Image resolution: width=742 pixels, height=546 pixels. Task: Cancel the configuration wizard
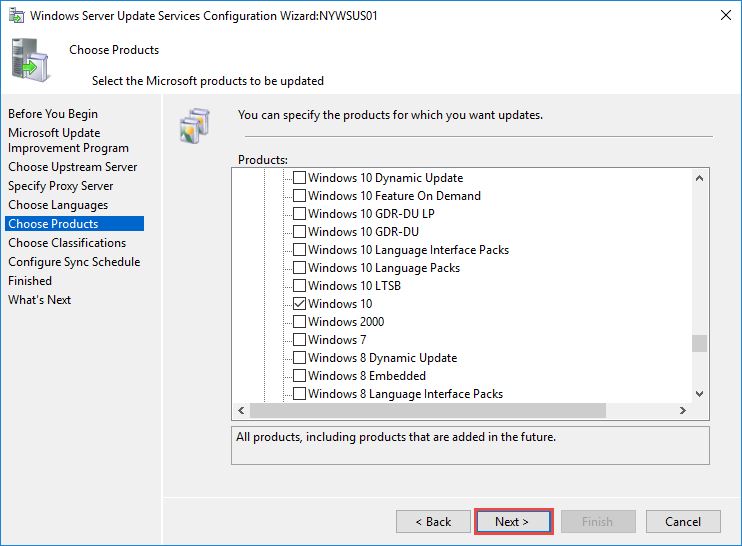pos(683,521)
